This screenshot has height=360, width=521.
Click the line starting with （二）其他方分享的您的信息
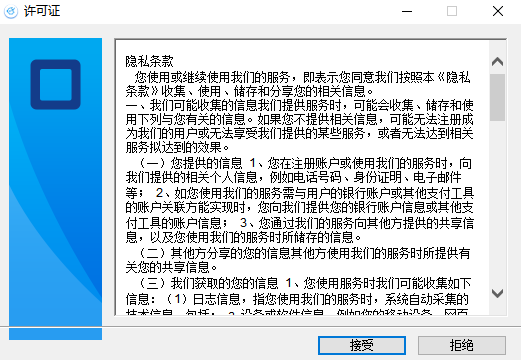click(x=304, y=253)
